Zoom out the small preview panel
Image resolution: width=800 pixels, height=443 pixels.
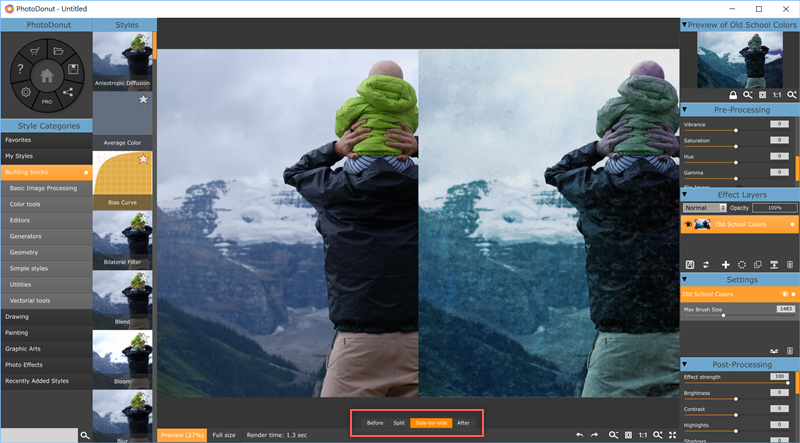[747, 95]
